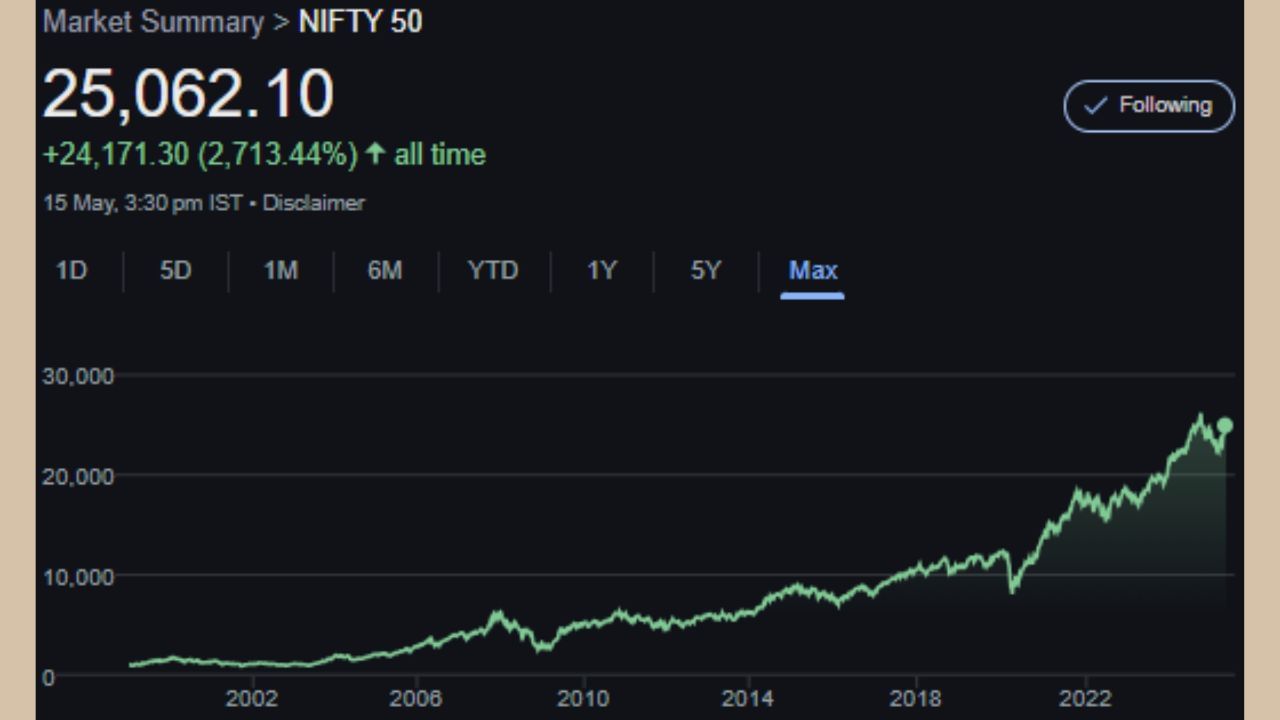
Task: Click the 2010 x-axis label
Action: [x=583, y=697]
